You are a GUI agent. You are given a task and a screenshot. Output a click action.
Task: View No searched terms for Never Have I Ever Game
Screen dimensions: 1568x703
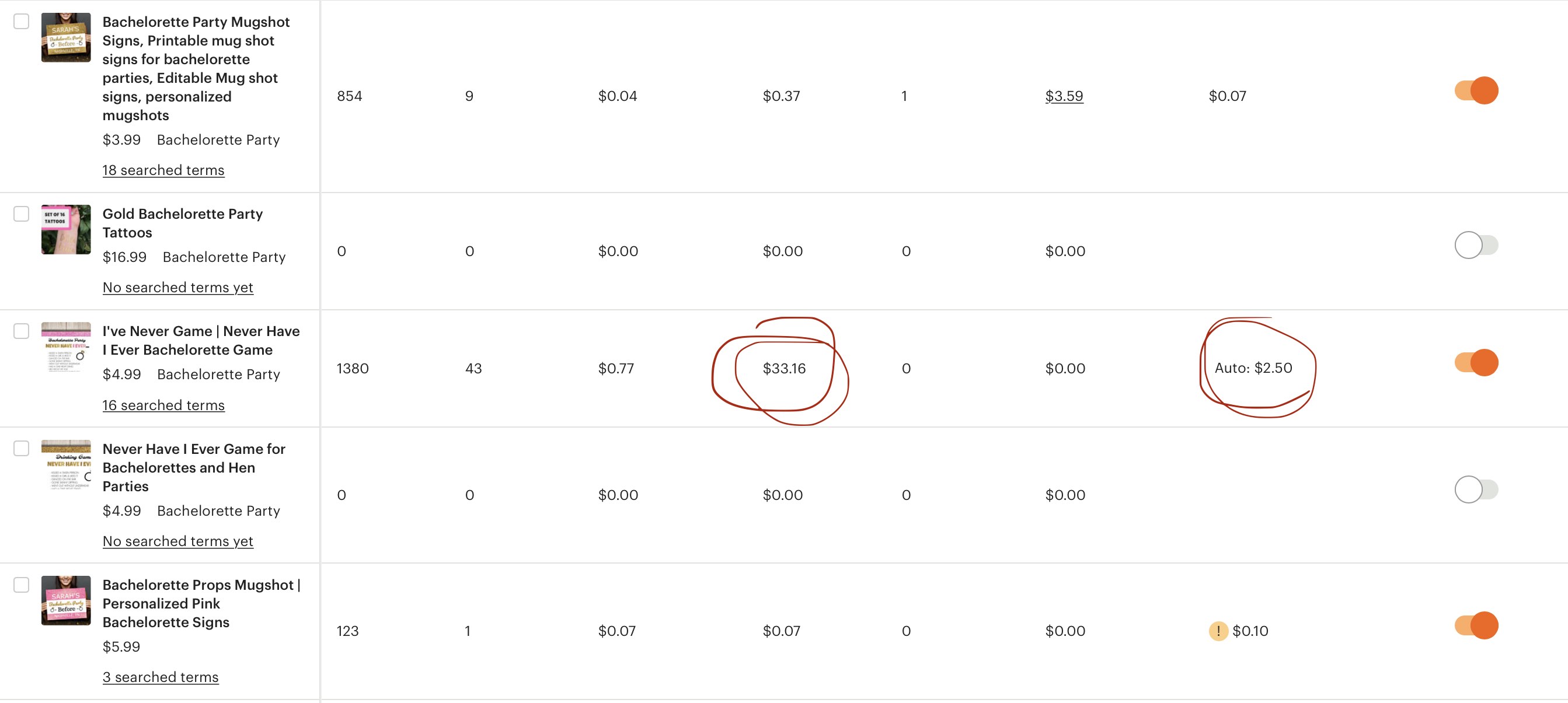coord(178,540)
